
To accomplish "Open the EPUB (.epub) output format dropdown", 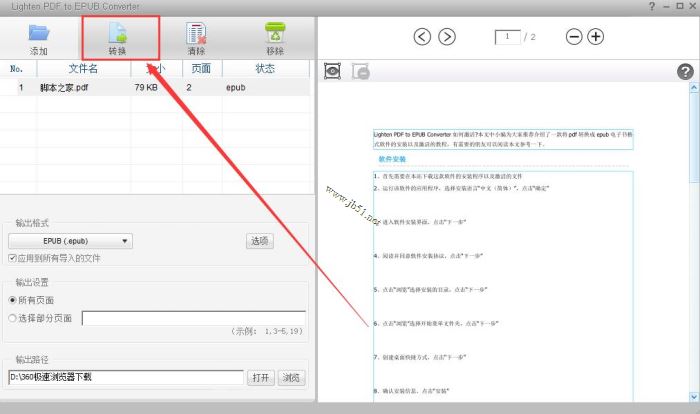I will tap(71, 241).
